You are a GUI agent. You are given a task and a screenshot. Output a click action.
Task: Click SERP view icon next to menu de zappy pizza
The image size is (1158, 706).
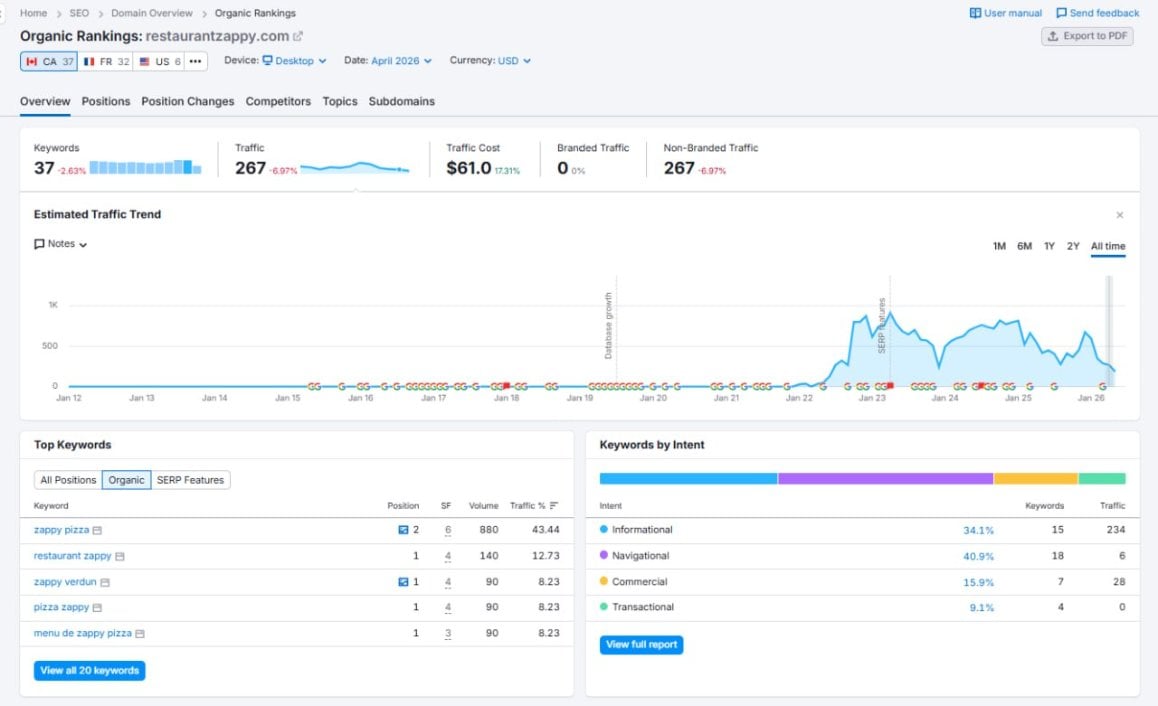pyautogui.click(x=140, y=634)
